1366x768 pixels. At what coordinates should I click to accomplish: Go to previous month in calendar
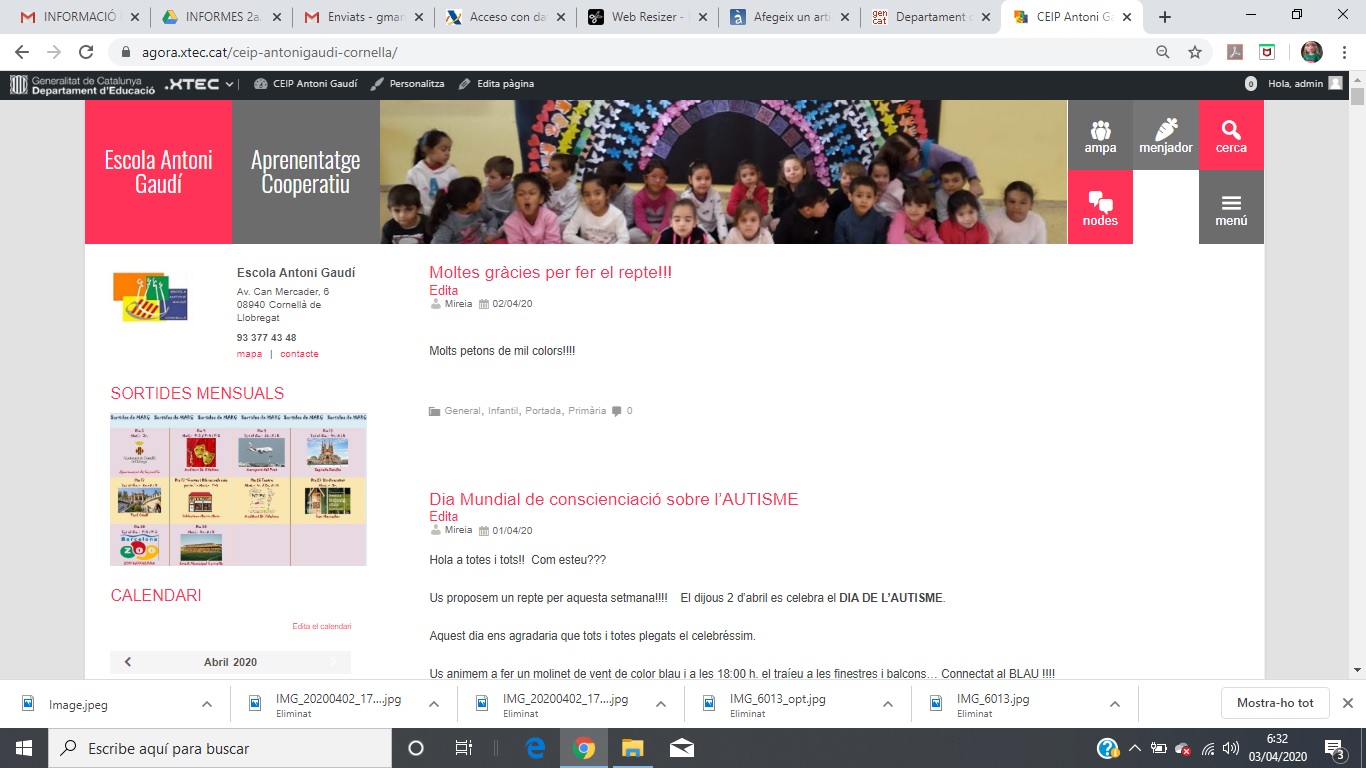128,662
